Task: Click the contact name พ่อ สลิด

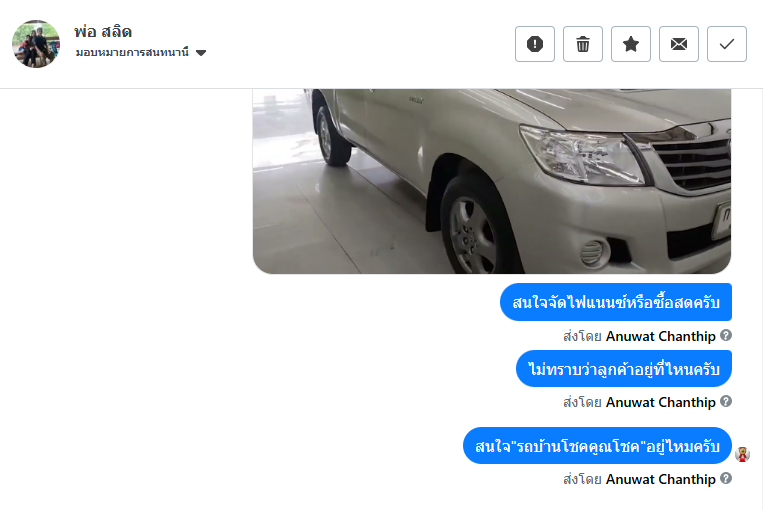Action: click(x=103, y=32)
